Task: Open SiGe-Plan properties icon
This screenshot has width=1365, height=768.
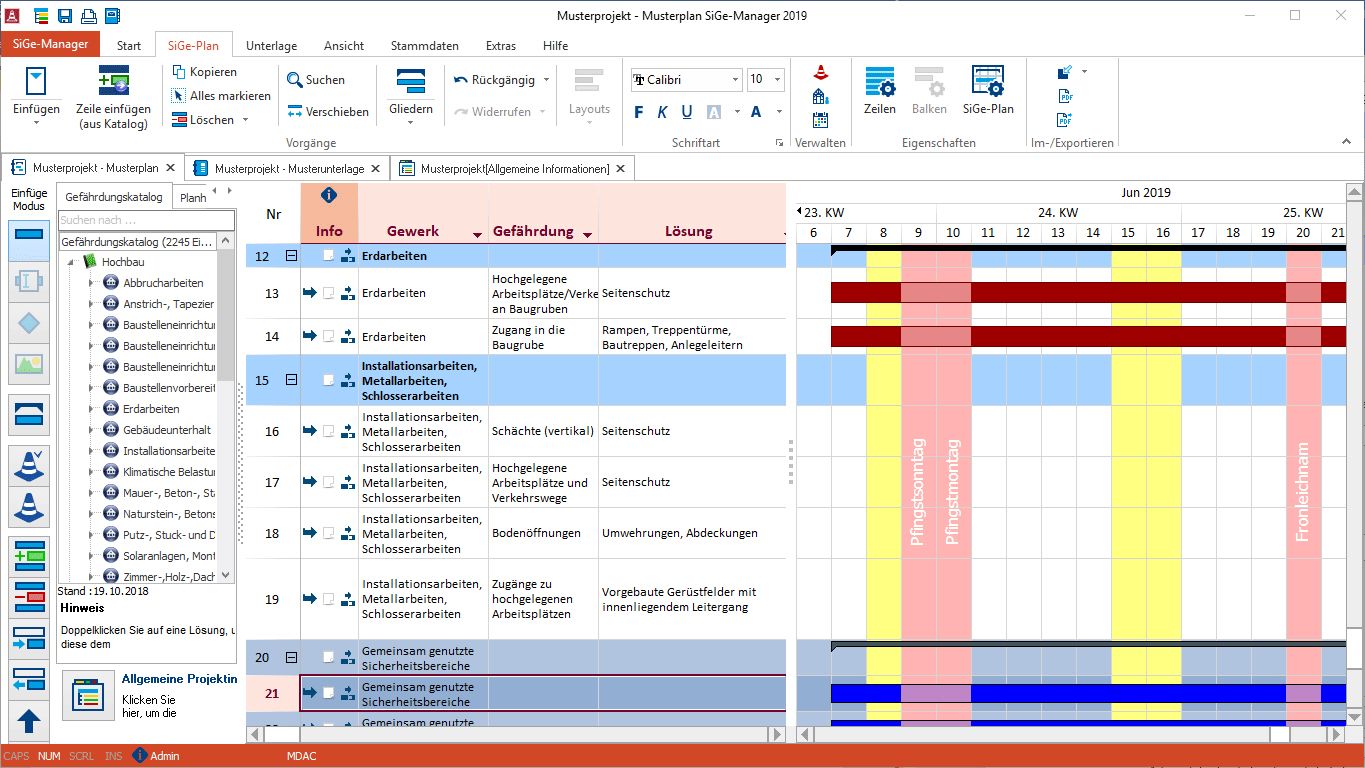Action: [988, 81]
